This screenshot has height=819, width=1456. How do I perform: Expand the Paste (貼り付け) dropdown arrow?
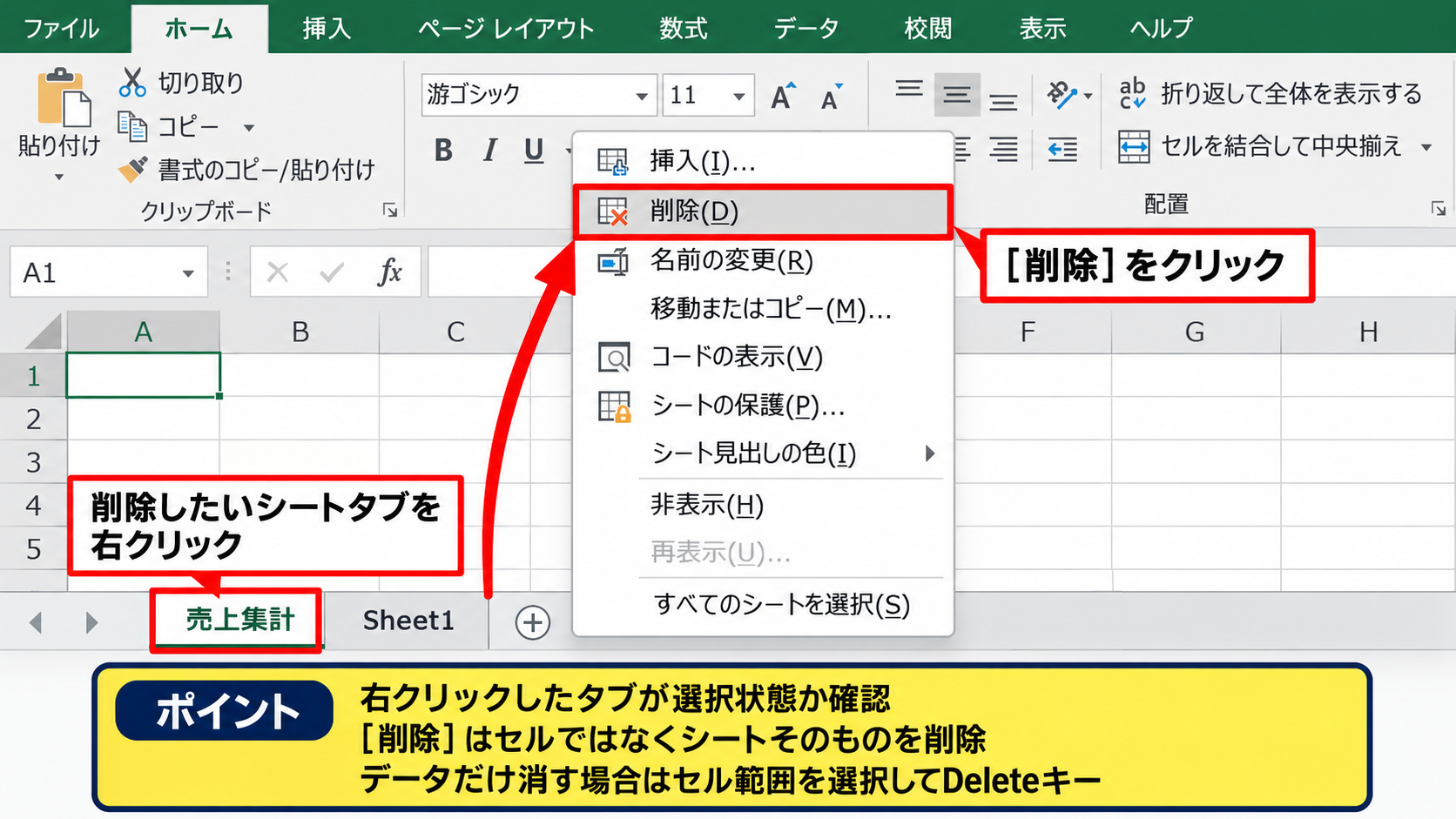click(58, 178)
